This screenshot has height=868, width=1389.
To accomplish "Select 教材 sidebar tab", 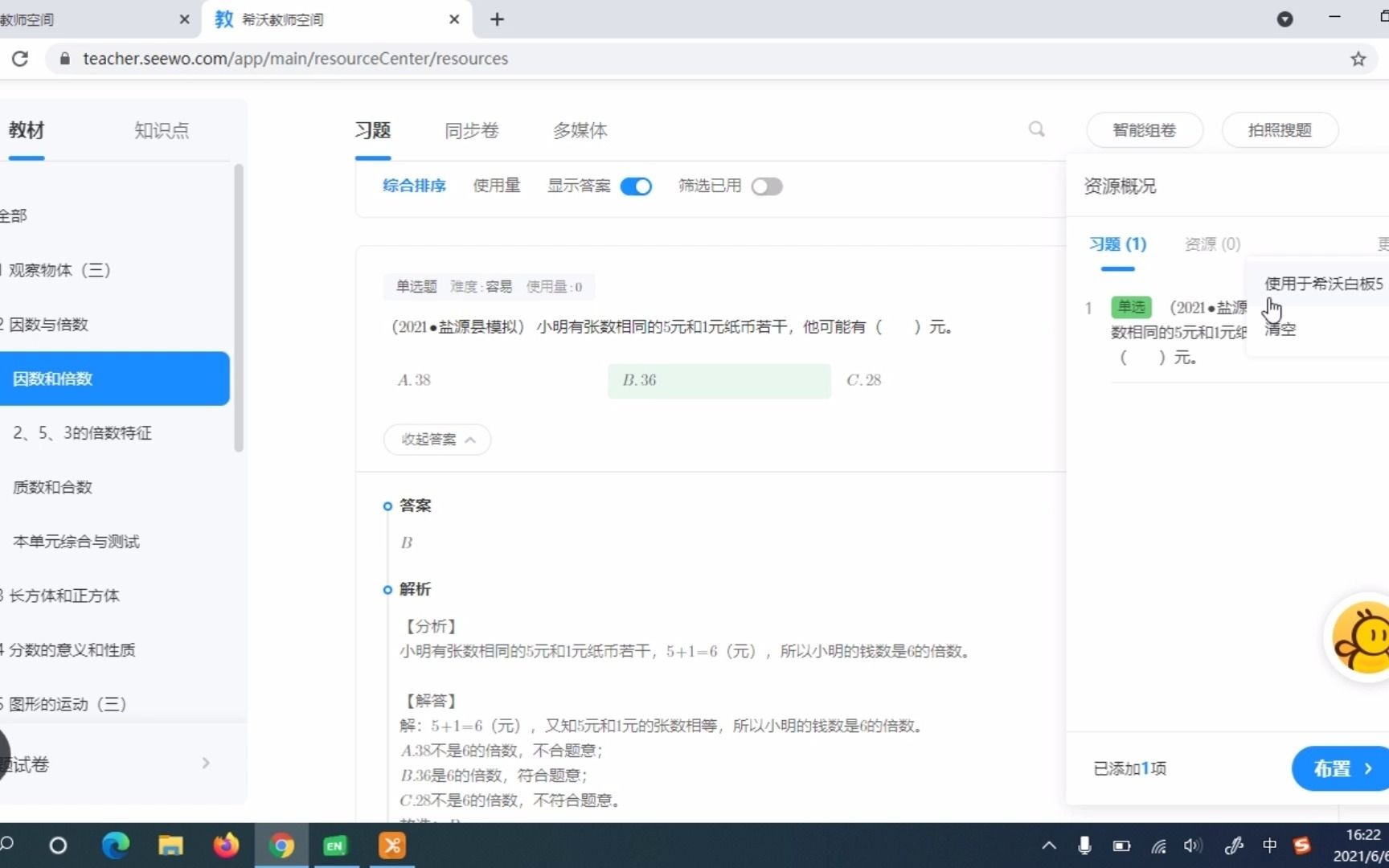I will pos(27,130).
